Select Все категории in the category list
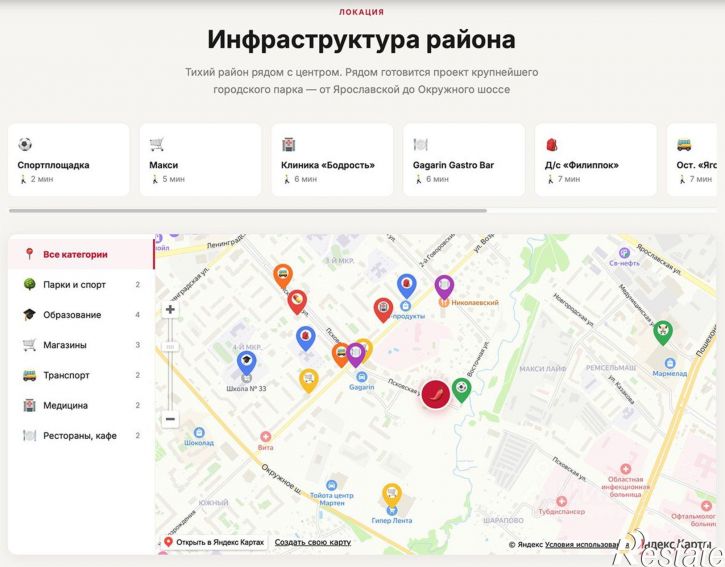The image size is (725, 567). tap(81, 254)
